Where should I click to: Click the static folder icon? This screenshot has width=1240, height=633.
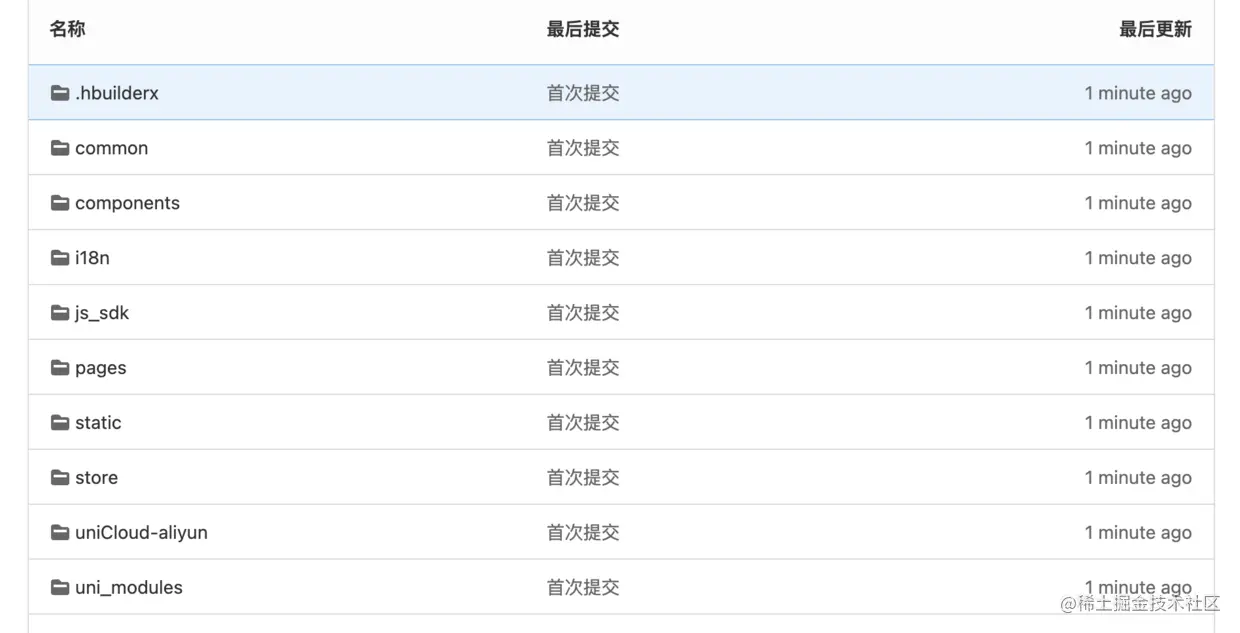point(60,423)
